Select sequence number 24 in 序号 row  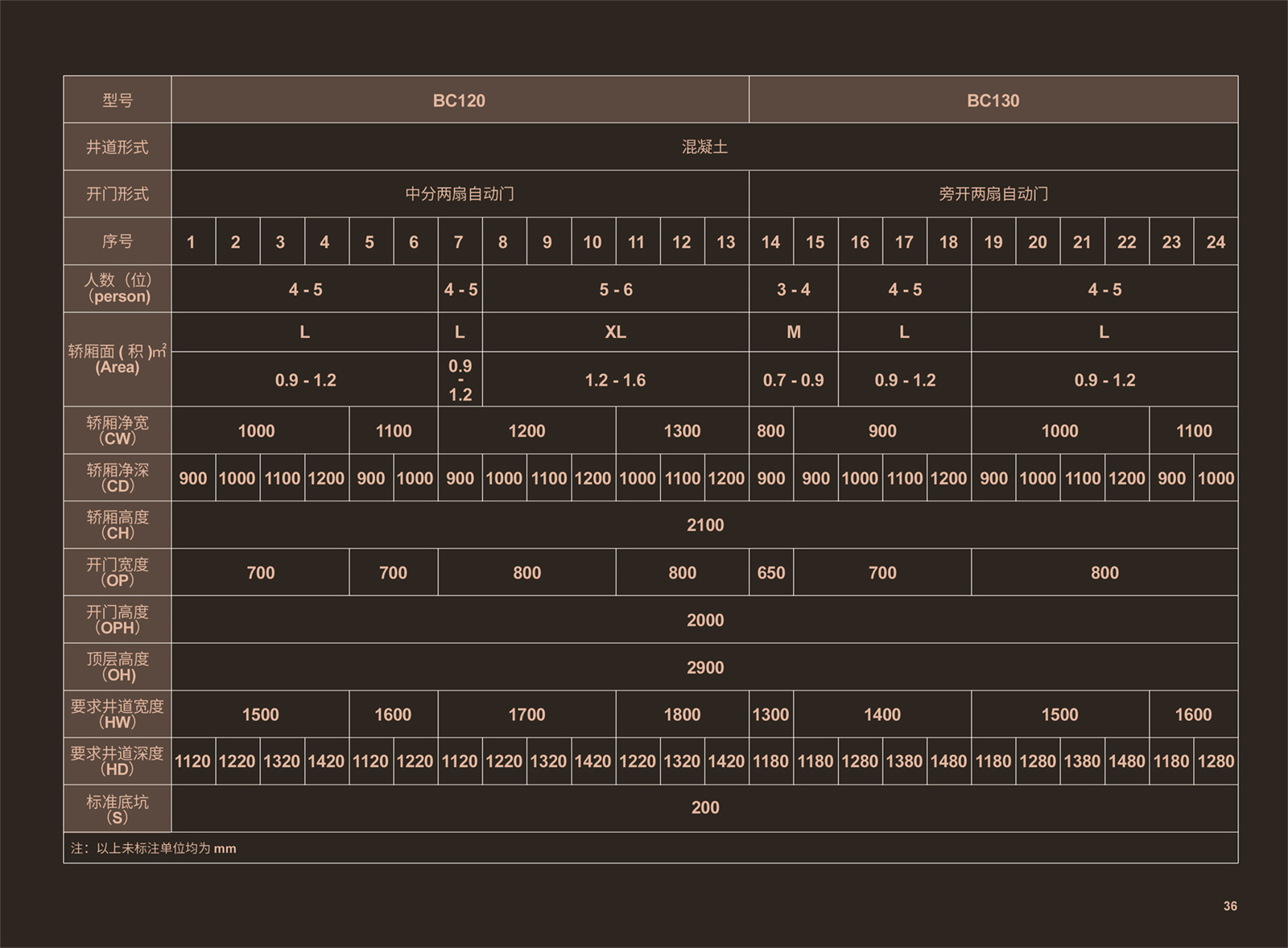pyautogui.click(x=1215, y=242)
